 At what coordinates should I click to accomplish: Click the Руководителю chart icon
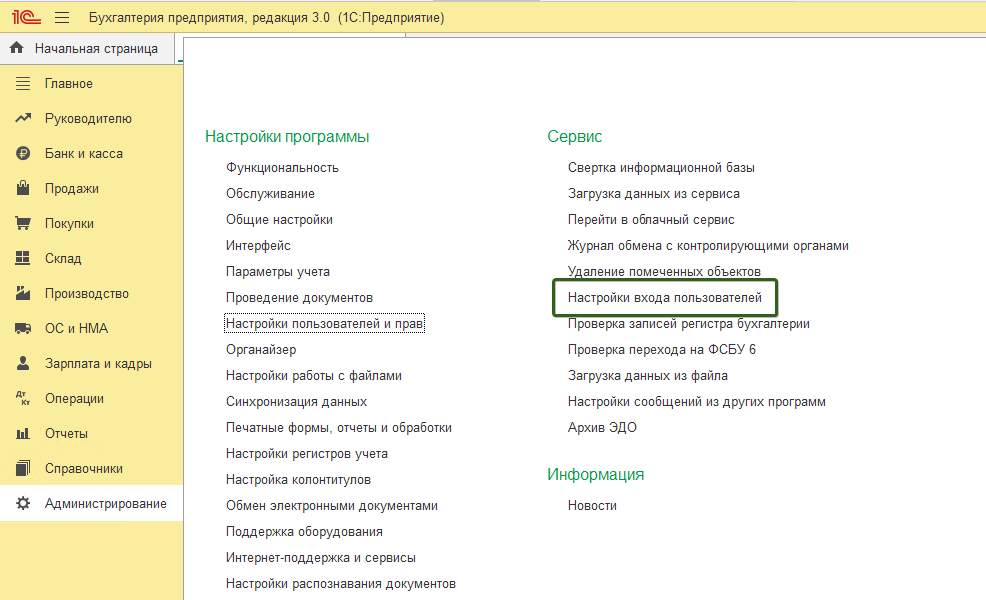pos(23,118)
